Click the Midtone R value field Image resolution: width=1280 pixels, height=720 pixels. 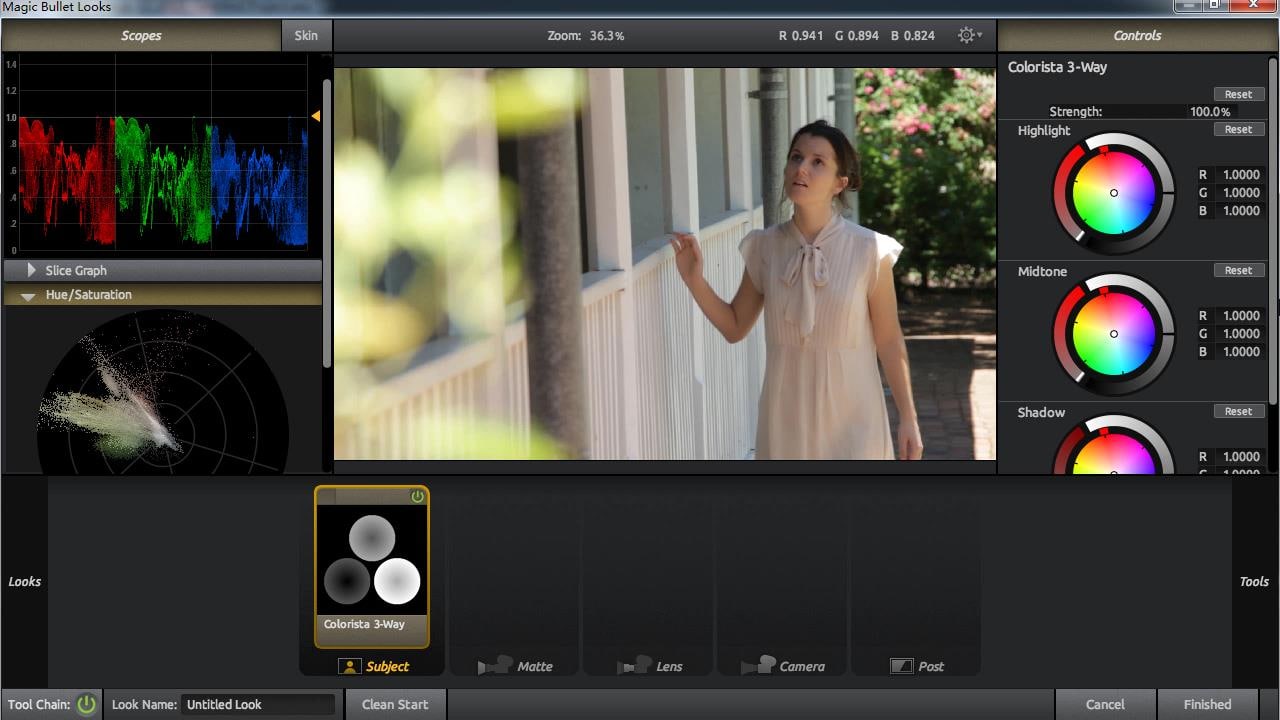1241,315
